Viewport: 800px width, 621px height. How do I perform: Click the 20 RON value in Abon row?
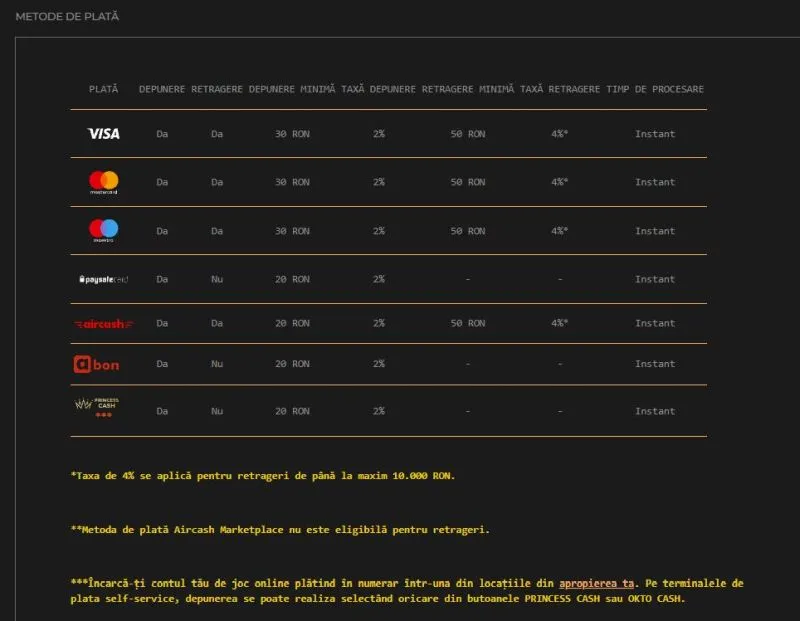292,364
